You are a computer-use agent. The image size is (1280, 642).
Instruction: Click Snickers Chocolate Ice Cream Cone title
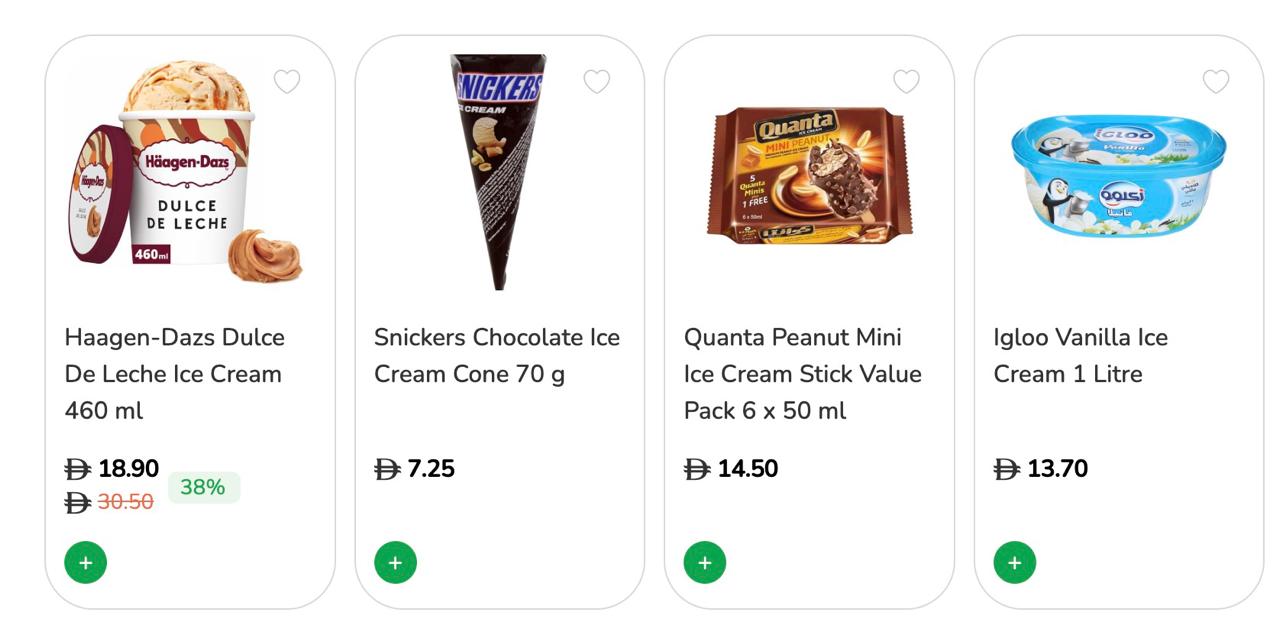point(497,356)
